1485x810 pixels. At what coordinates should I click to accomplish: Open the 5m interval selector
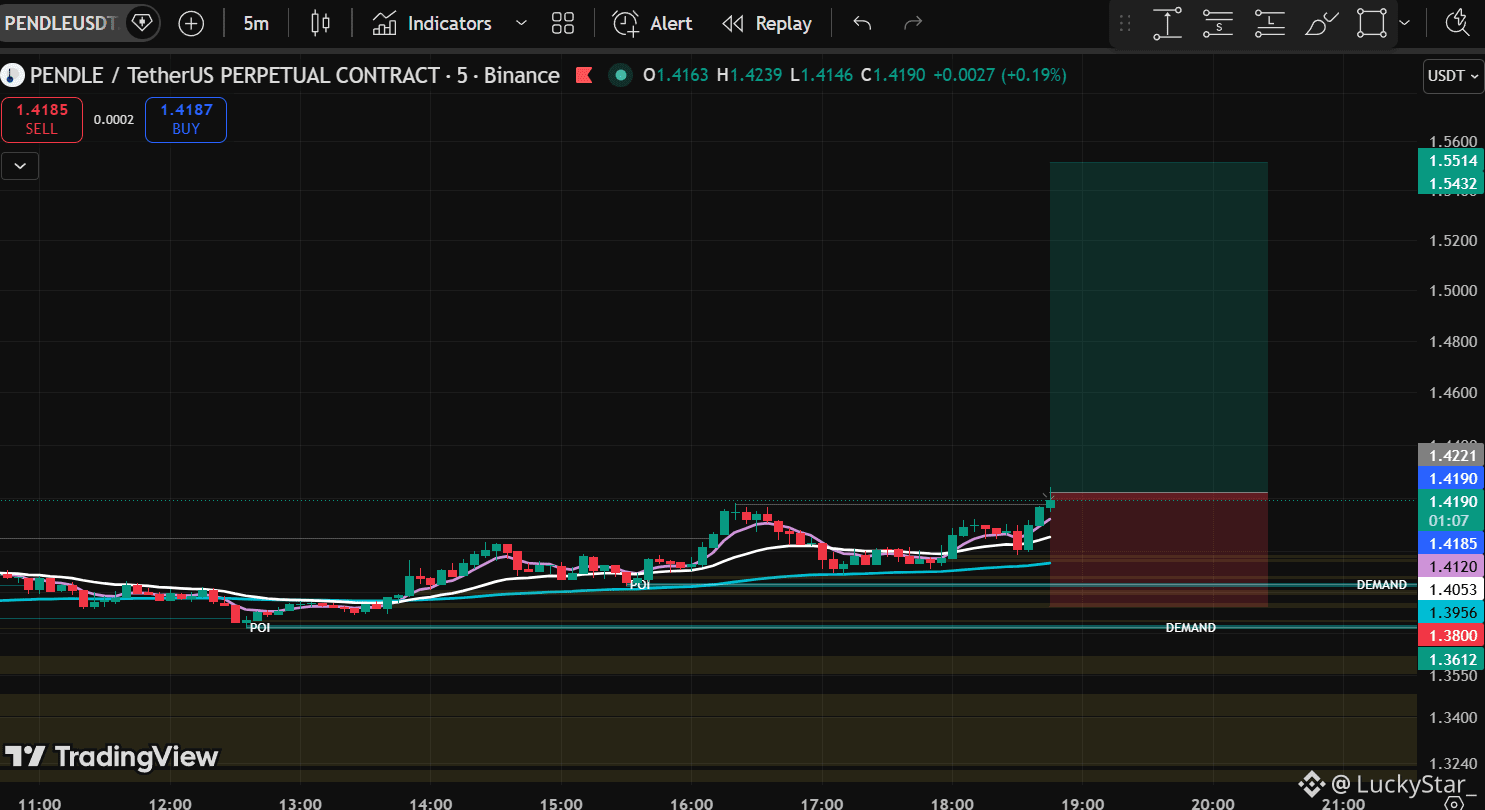256,23
